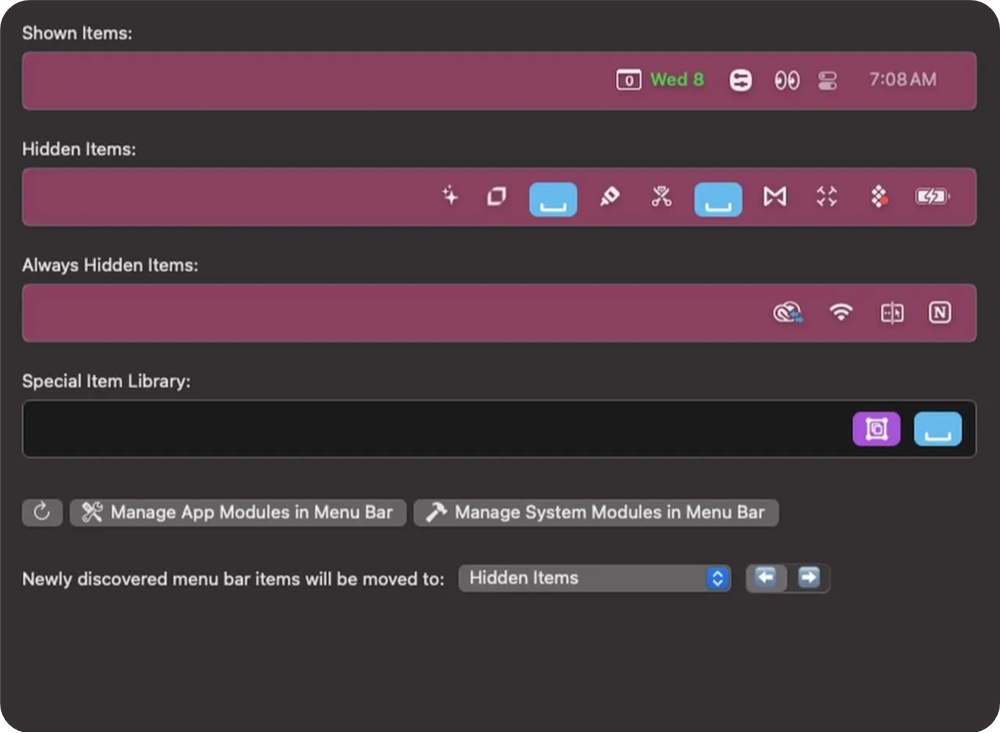Viewport: 1000px width, 733px height.
Task: Select the Notion N icon
Action: (x=939, y=312)
